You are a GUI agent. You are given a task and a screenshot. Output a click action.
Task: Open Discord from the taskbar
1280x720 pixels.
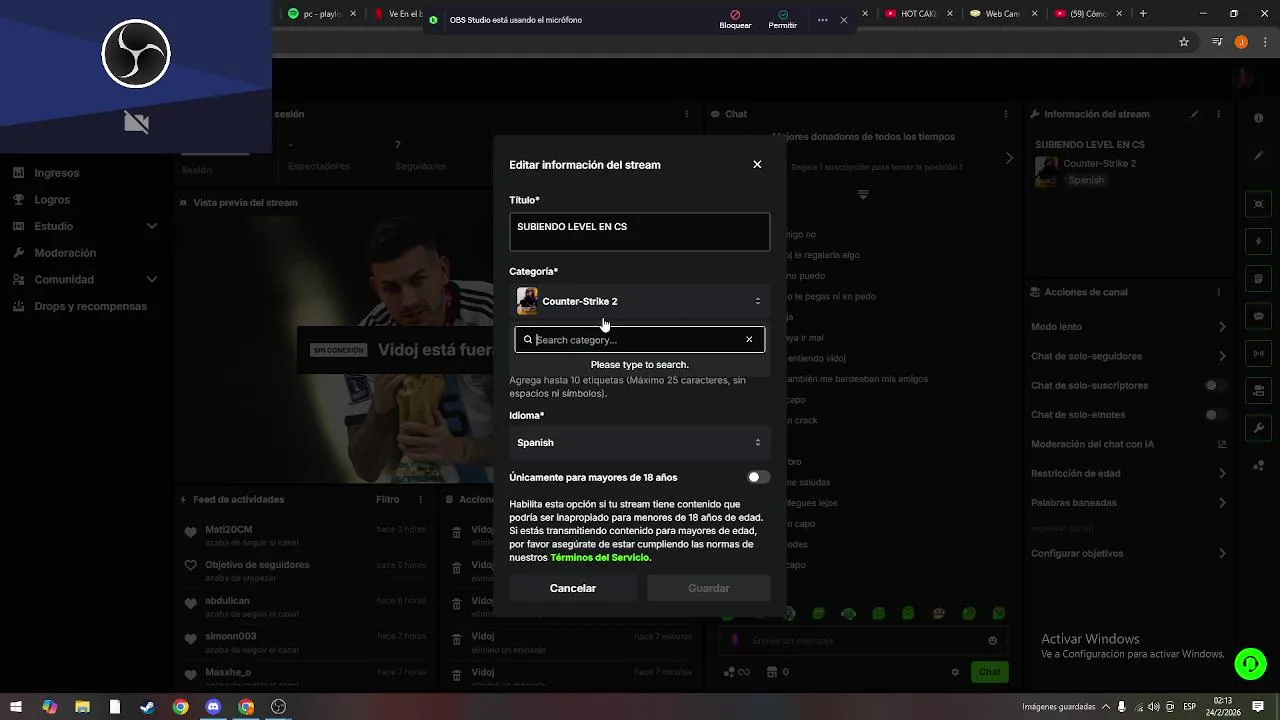213,707
